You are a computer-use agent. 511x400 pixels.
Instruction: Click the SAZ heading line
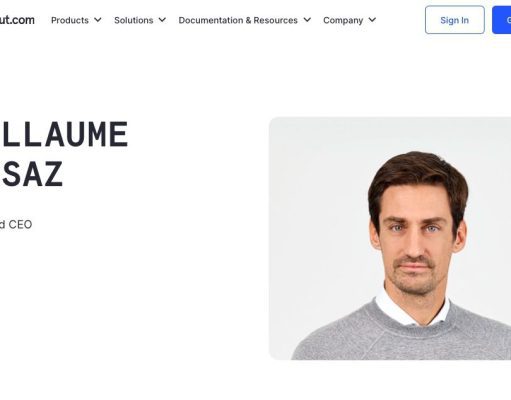pos(32,174)
